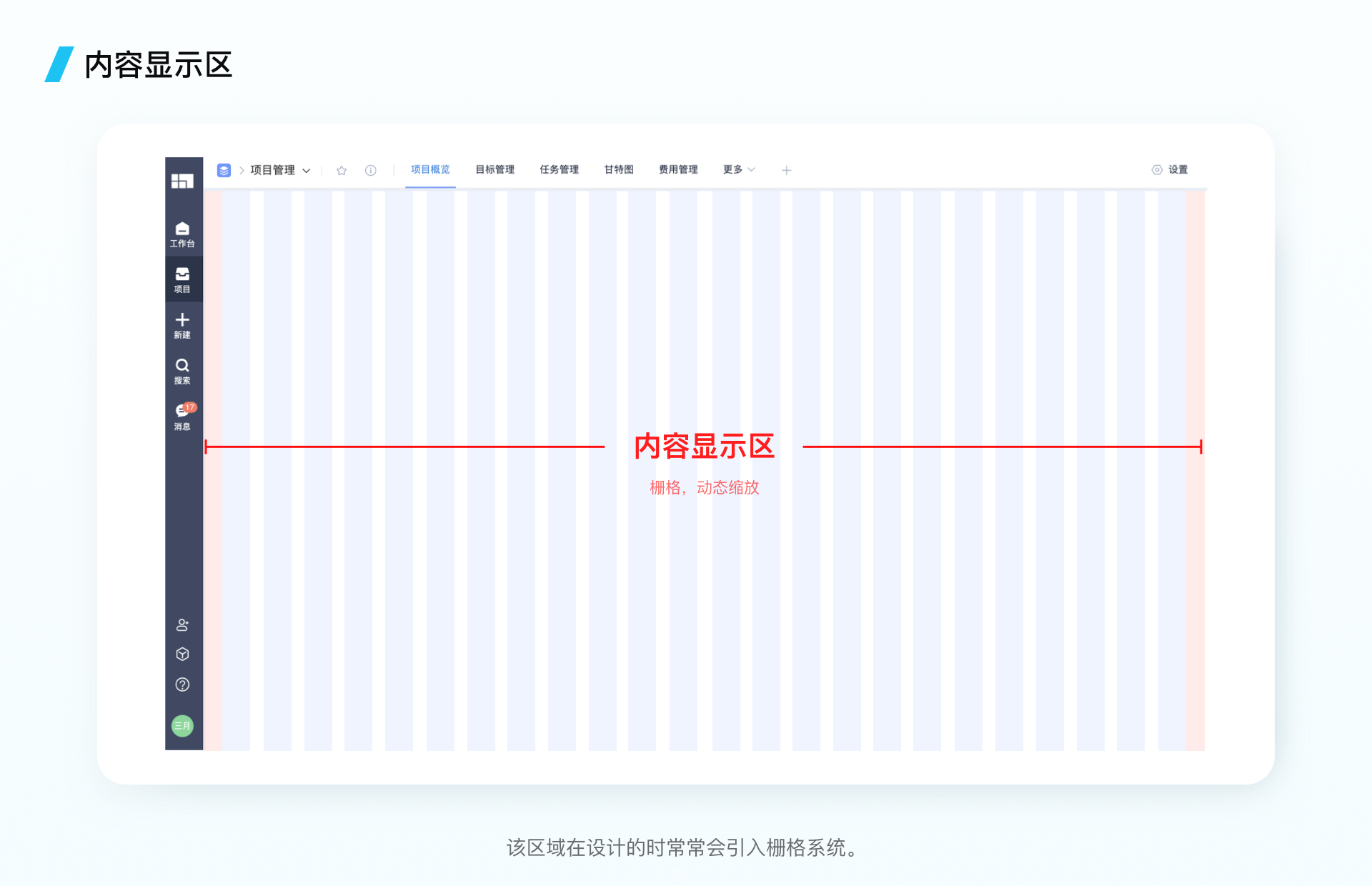Click the blue project stack icon
The height and width of the screenshot is (886, 1372).
(224, 170)
